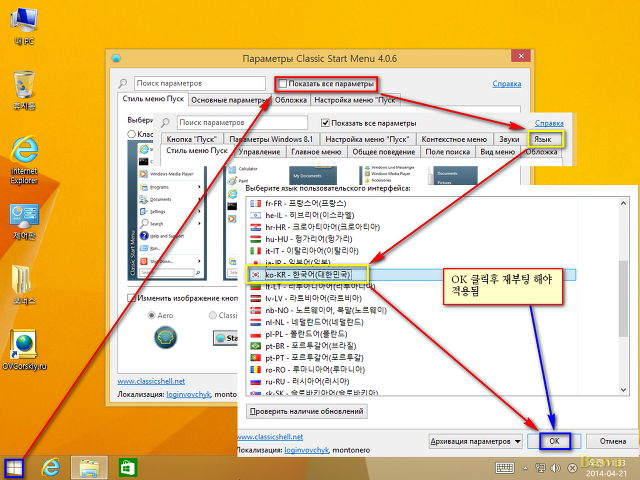Show hidden tray icons arrow

click(525, 468)
